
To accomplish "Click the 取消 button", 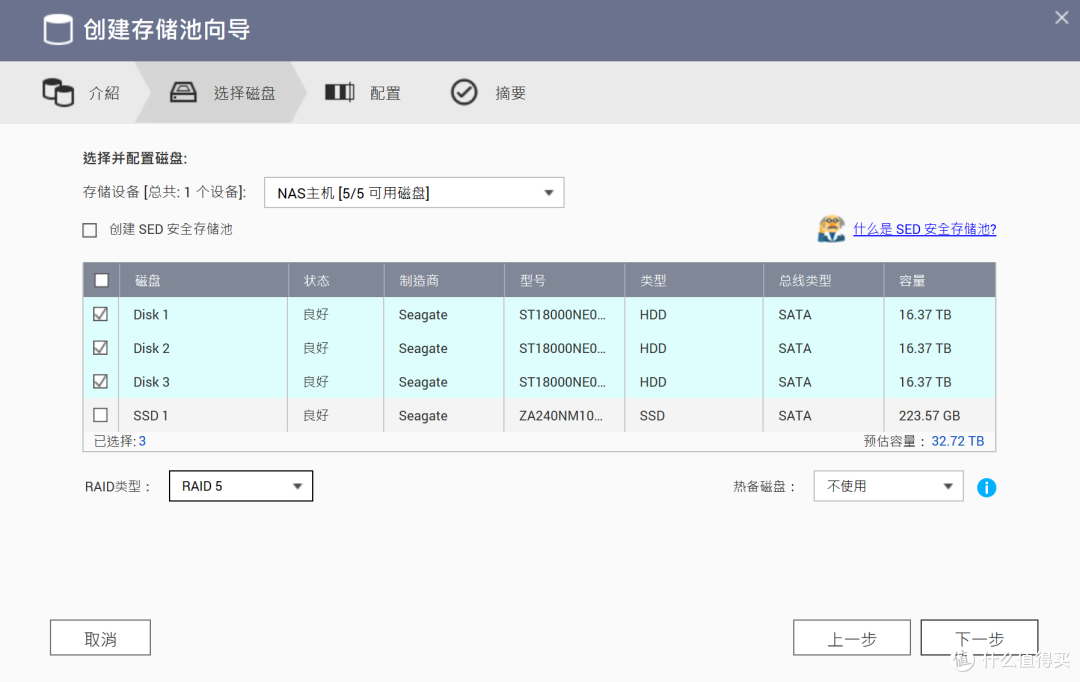I will (x=101, y=638).
